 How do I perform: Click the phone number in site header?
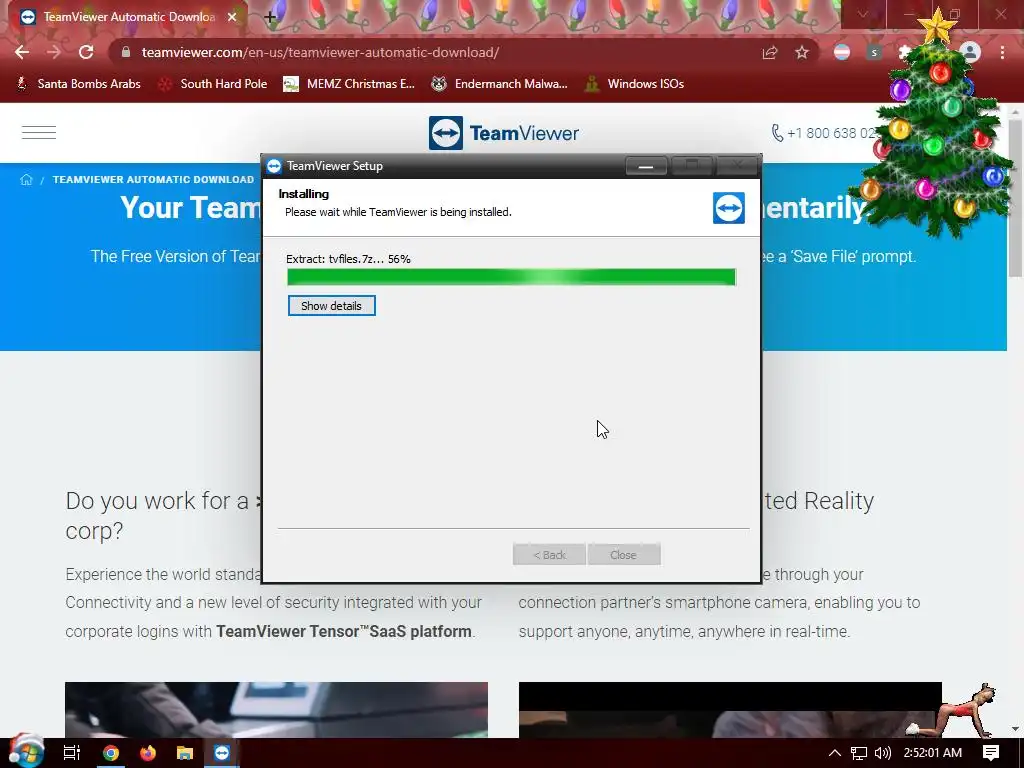click(824, 133)
